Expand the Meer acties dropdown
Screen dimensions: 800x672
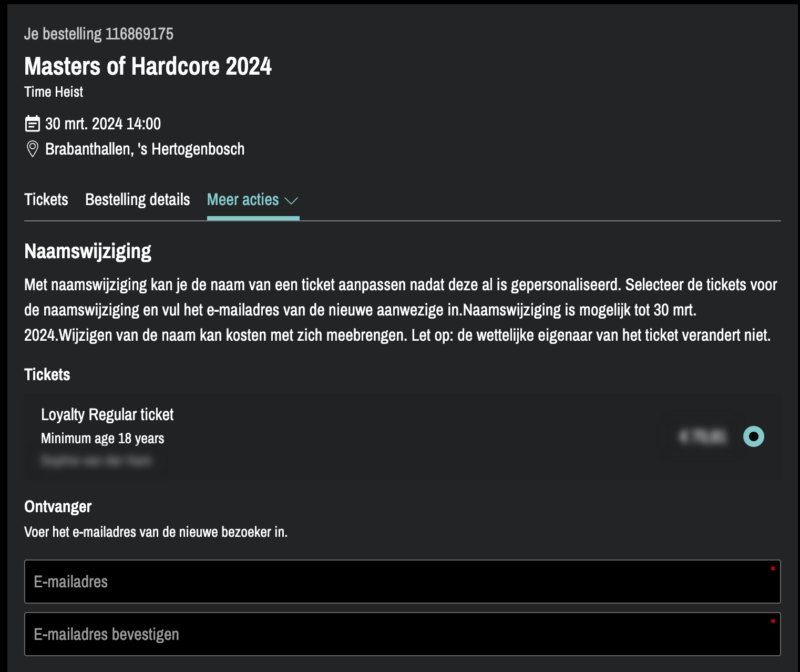[253, 200]
